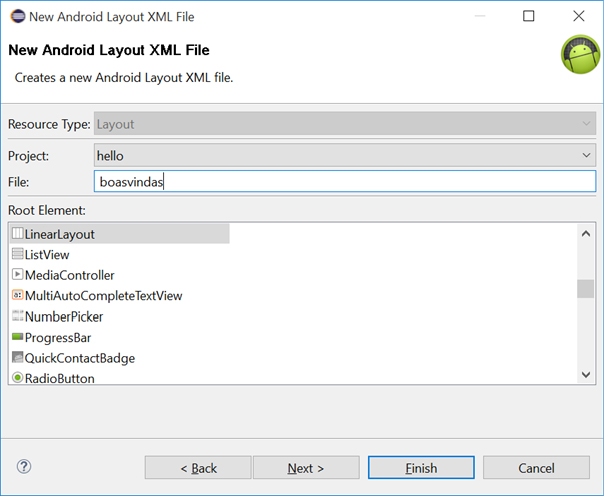Image resolution: width=604 pixels, height=496 pixels.
Task: Click the File name field containing boasvindas
Action: click(x=344, y=183)
